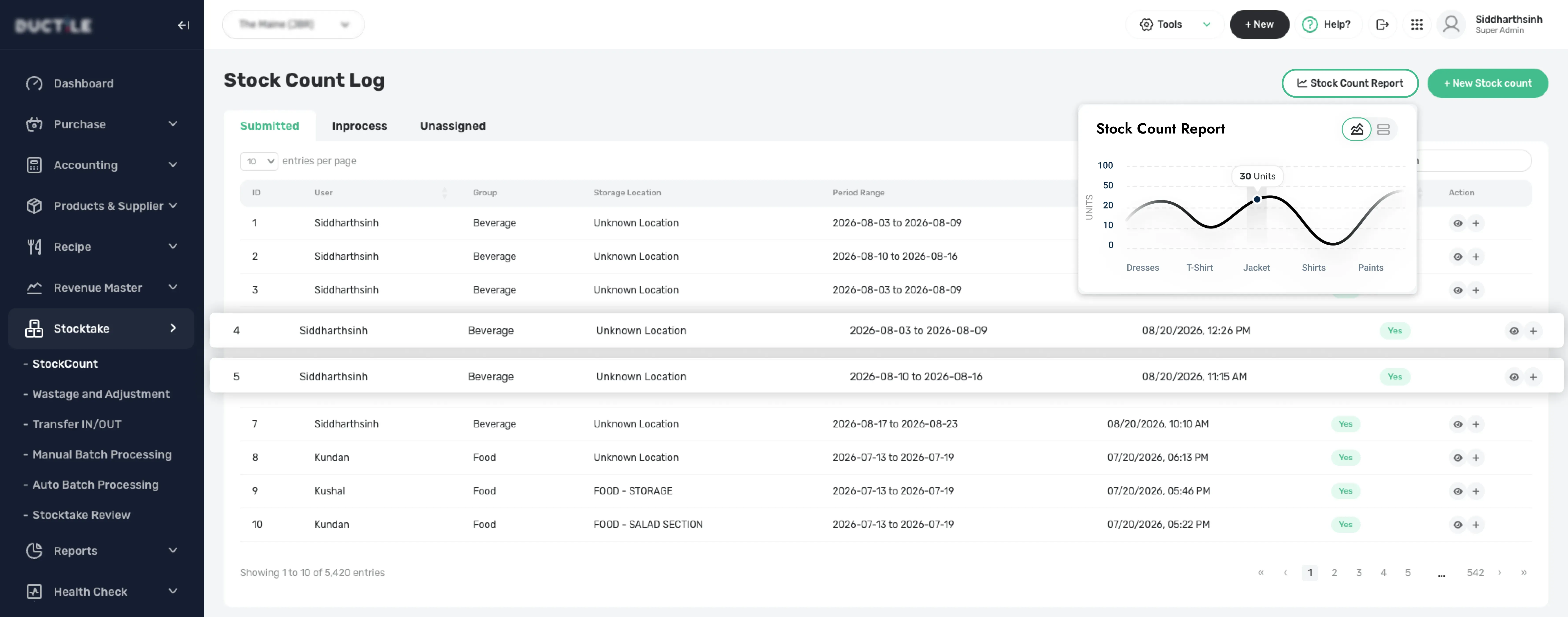Click the Accounting calculator icon
The width and height of the screenshot is (1568, 617).
34,165
